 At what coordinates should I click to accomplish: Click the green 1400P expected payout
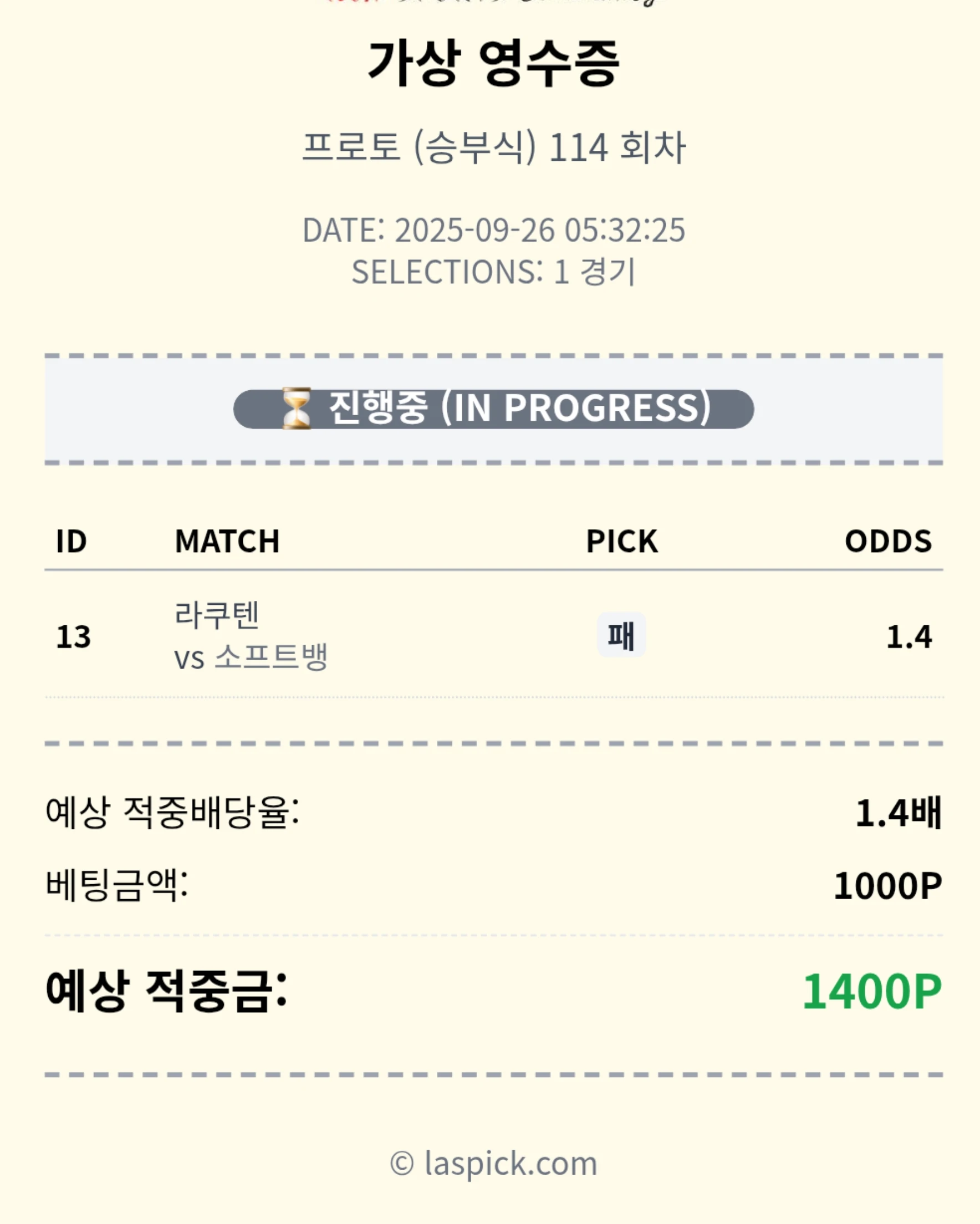point(871,992)
